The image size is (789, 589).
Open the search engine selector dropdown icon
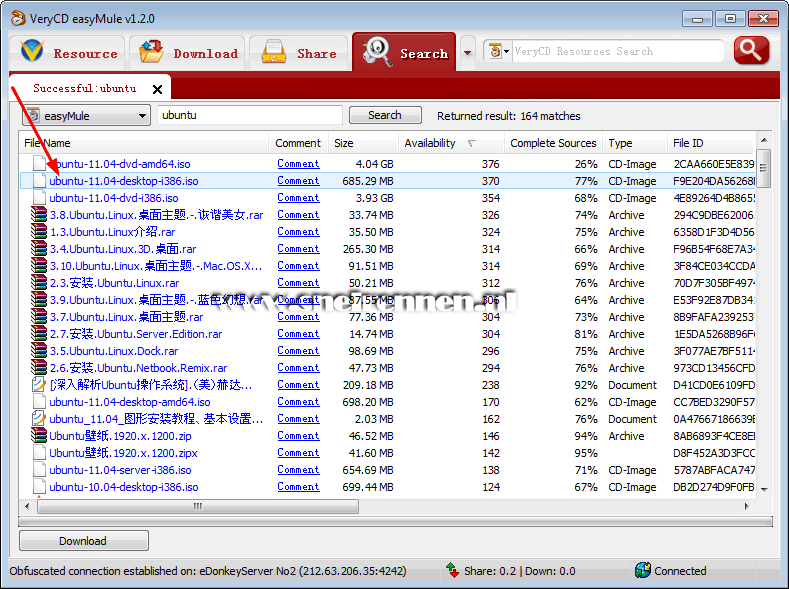(x=498, y=51)
